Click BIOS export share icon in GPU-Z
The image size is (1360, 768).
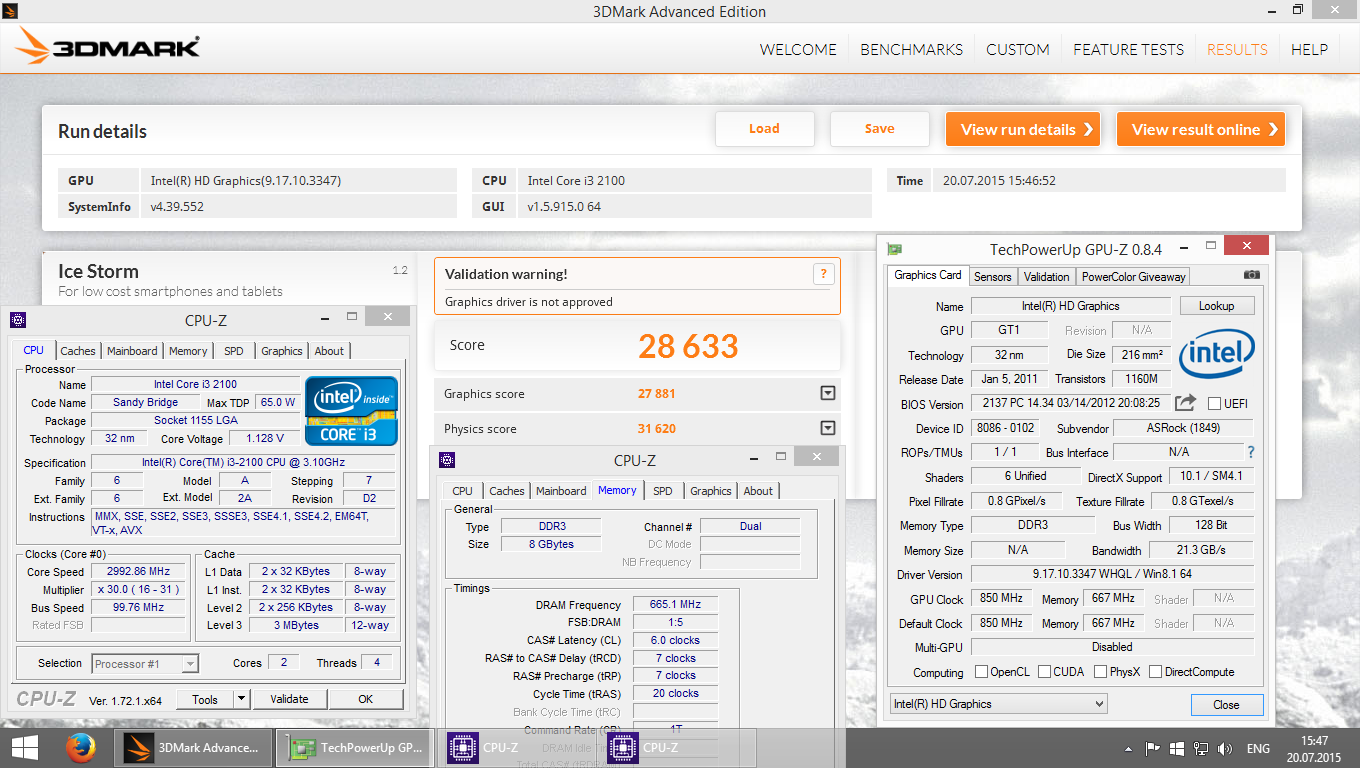(1185, 403)
